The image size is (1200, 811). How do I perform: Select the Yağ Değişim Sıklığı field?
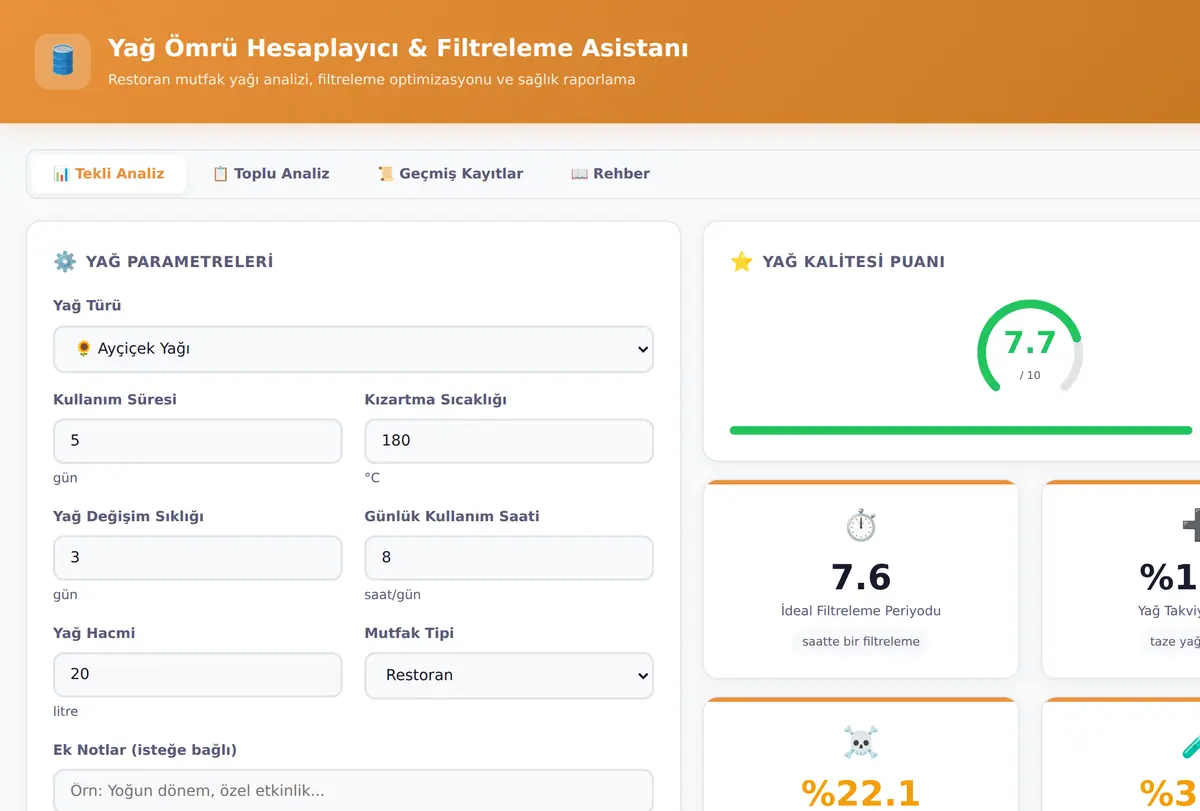[197, 558]
